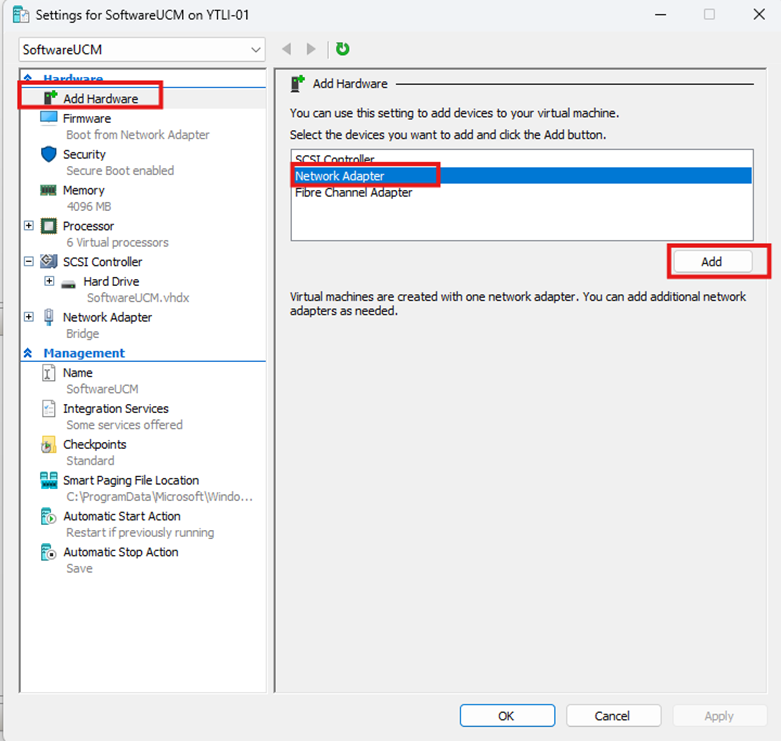Close the settings window

(x=759, y=14)
